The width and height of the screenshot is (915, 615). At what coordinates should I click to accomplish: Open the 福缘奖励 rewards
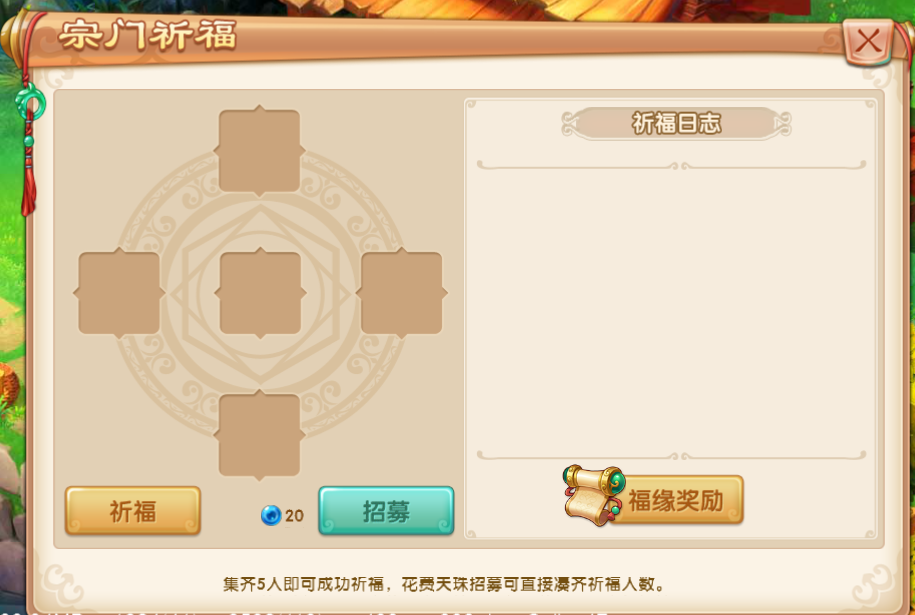point(675,501)
